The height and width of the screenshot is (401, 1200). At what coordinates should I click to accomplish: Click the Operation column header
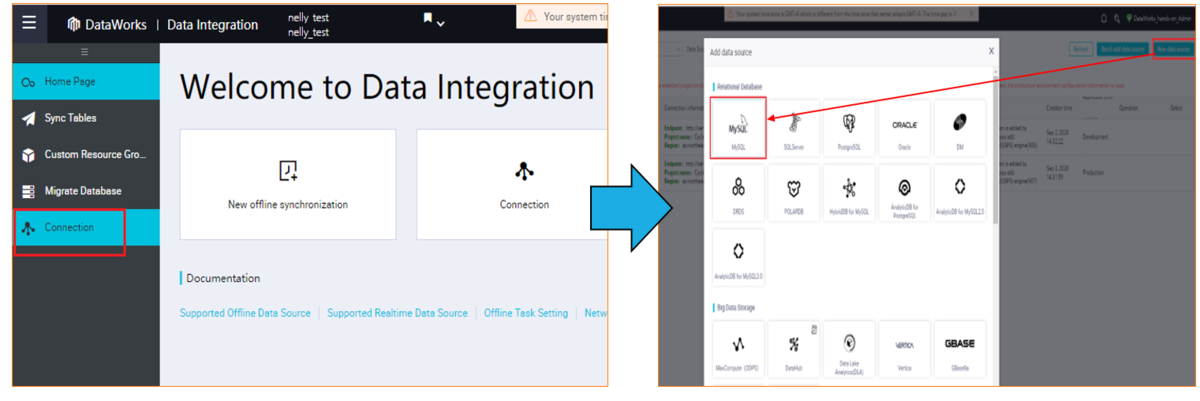tap(1128, 107)
